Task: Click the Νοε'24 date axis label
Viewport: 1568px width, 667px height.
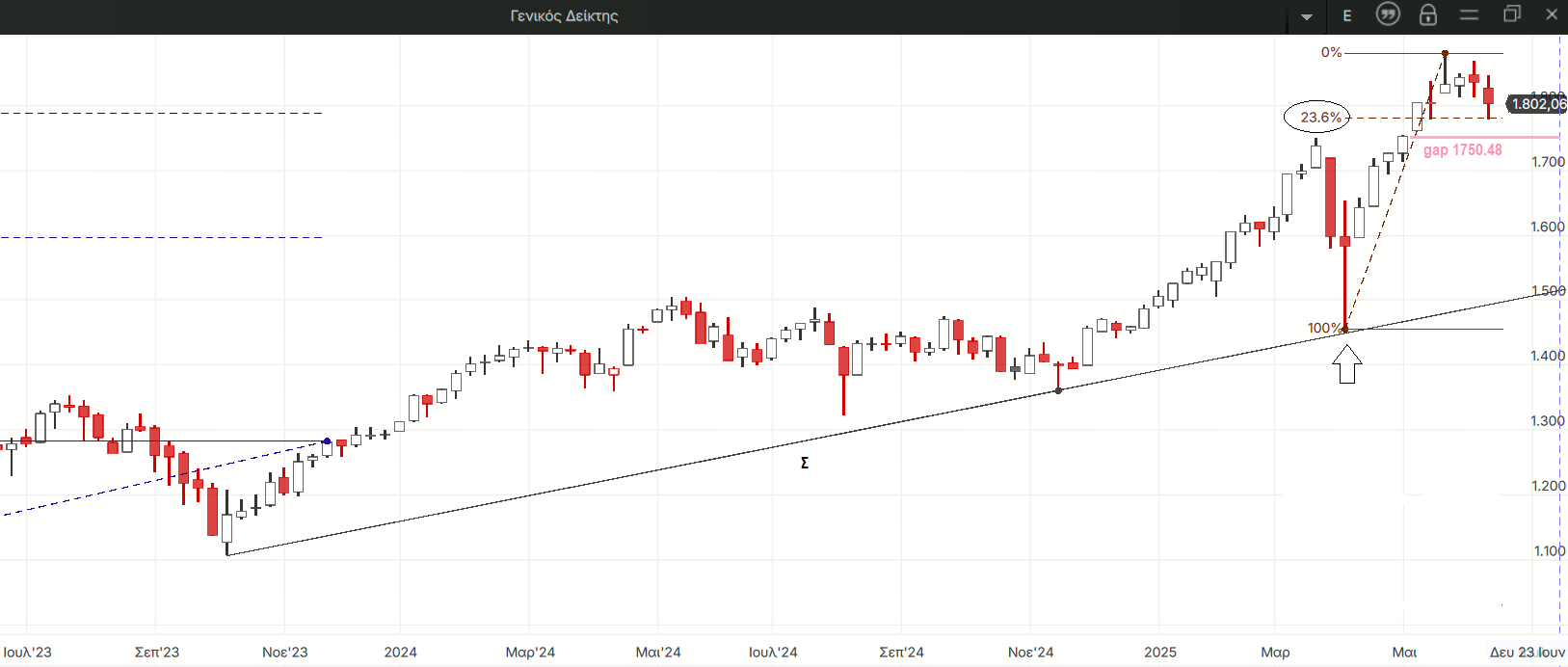Action: (x=1030, y=652)
